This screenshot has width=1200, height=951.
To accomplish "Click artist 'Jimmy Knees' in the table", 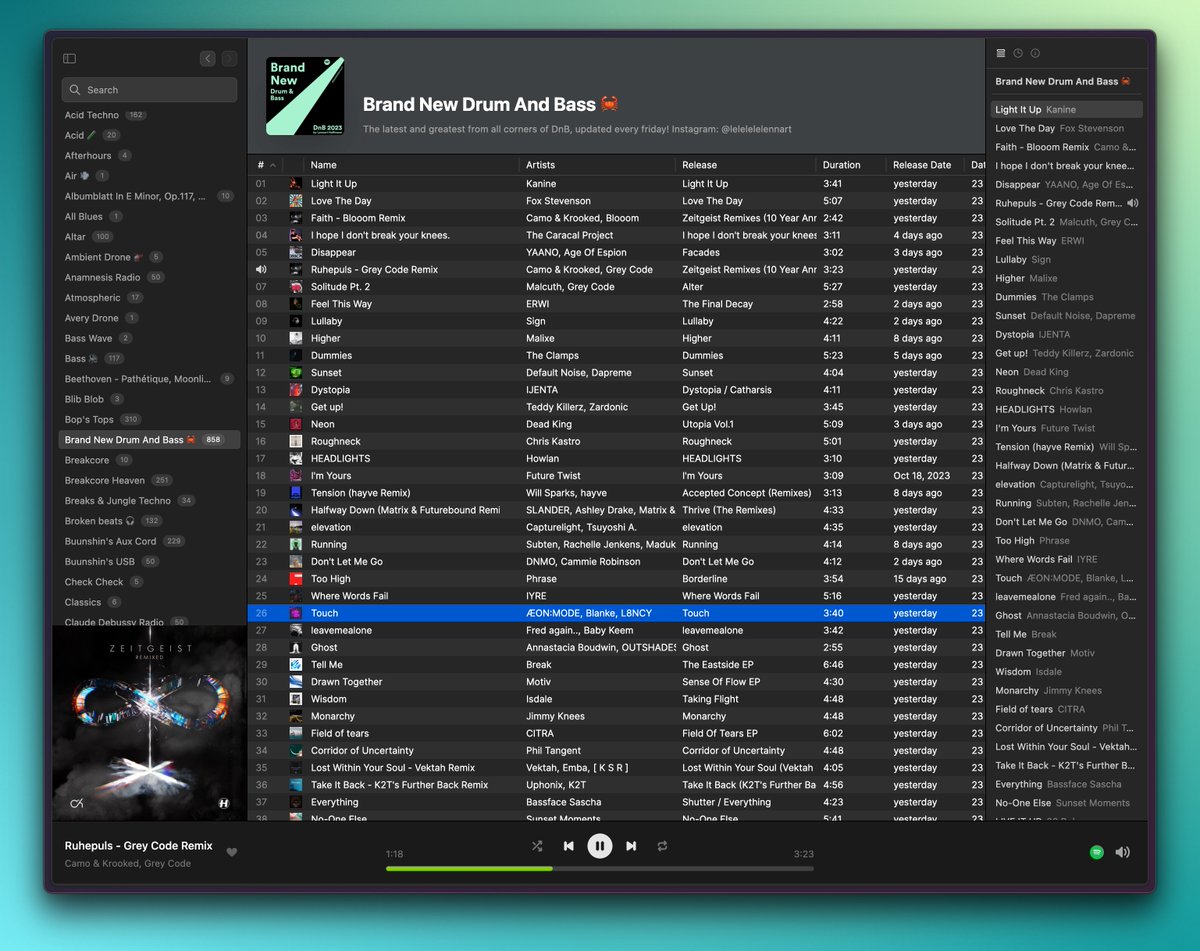I will point(554,716).
